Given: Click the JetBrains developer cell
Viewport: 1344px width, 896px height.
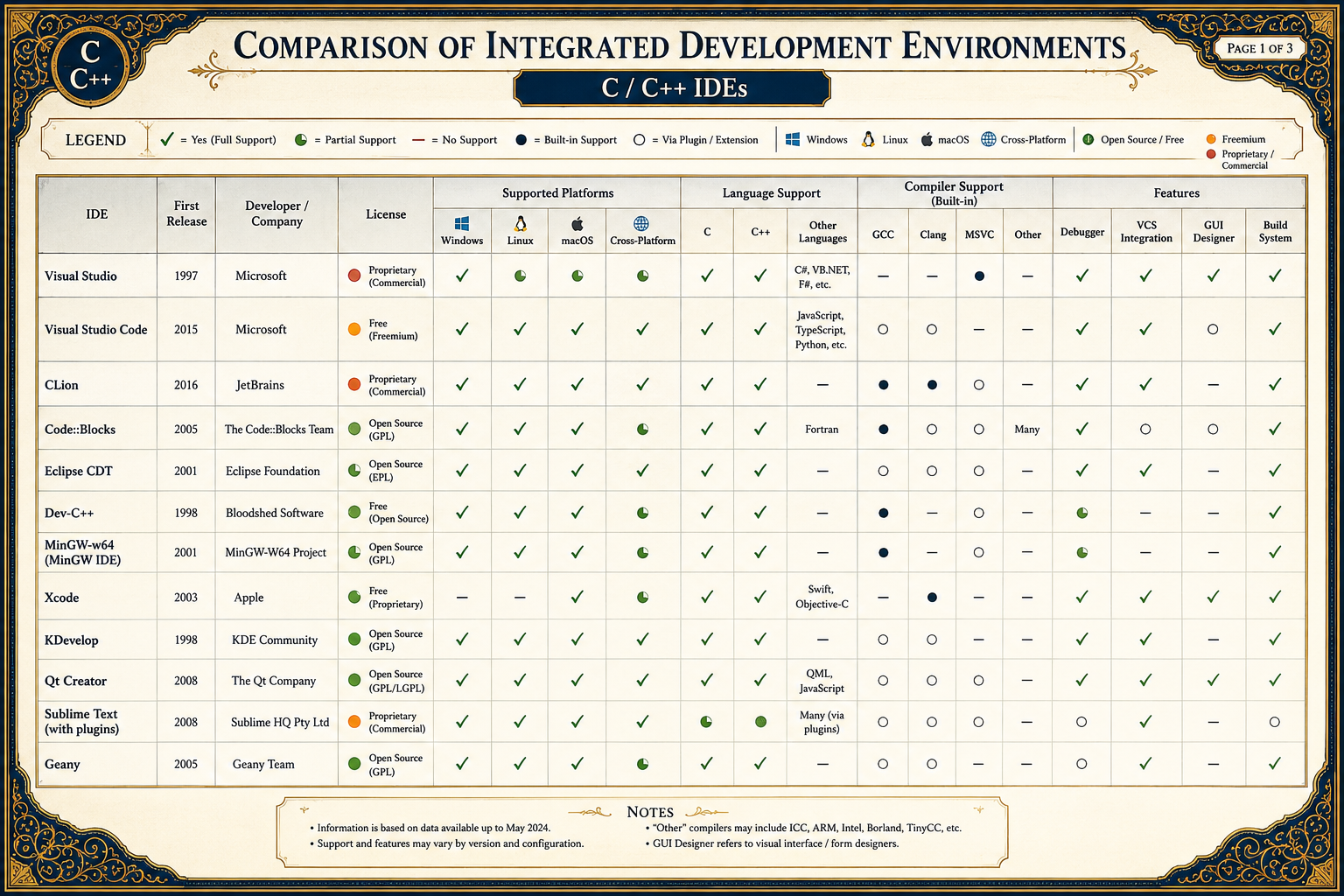Looking at the screenshot, I should [x=260, y=385].
